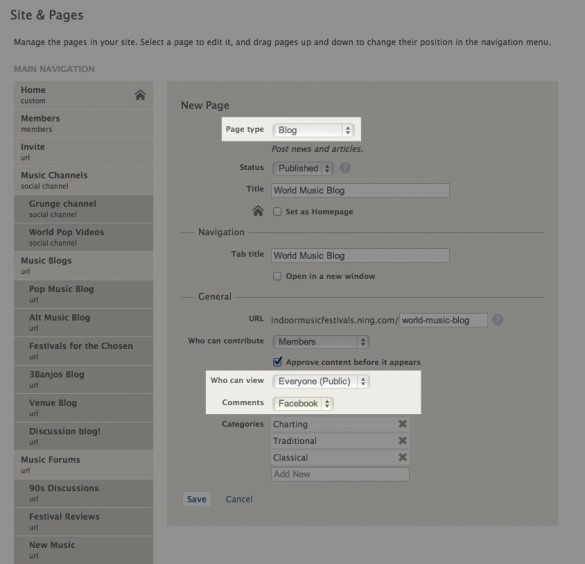Click the Add New category field
The width and height of the screenshot is (585, 564).
tap(340, 474)
